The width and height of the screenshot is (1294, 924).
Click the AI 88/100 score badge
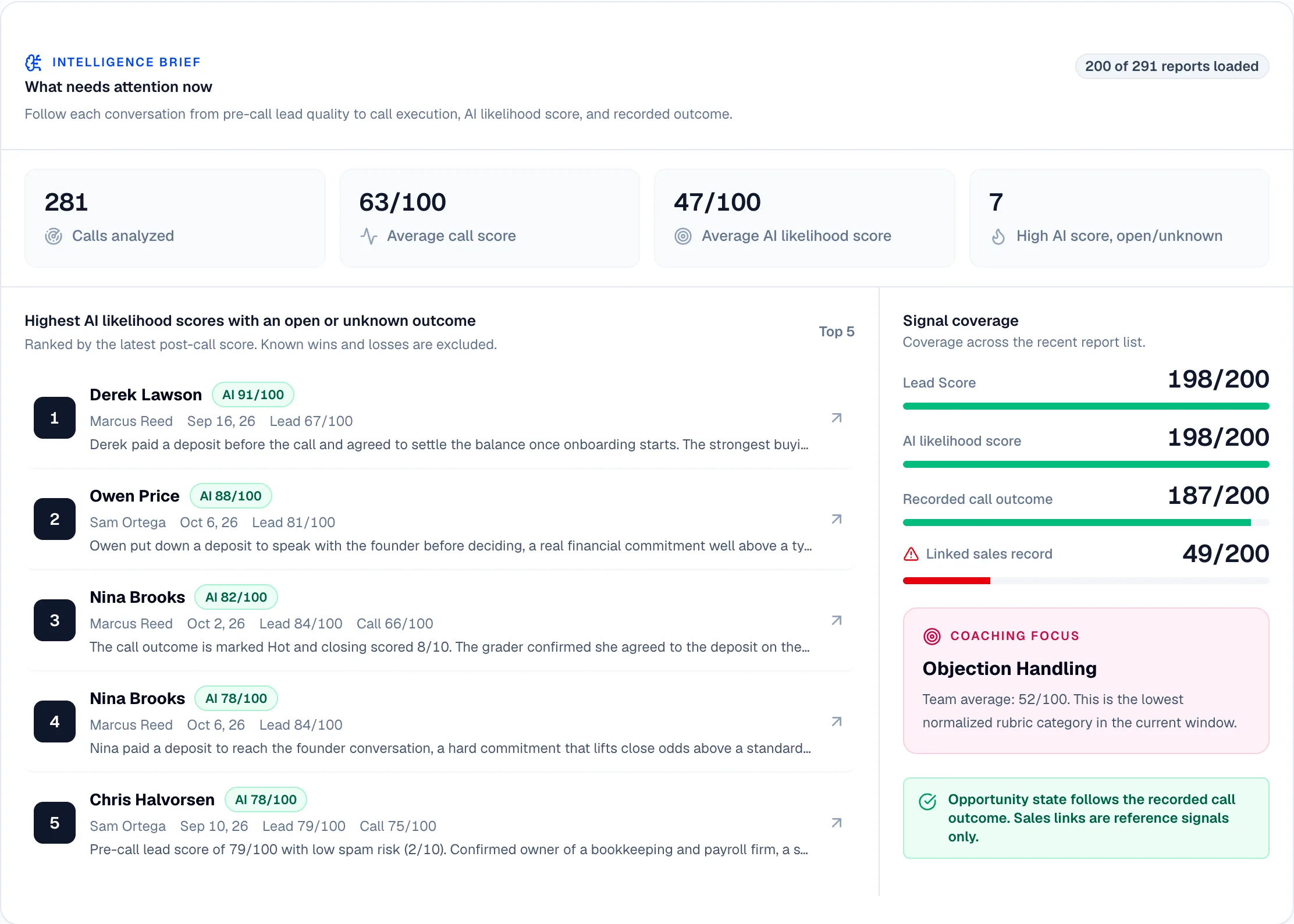231,496
